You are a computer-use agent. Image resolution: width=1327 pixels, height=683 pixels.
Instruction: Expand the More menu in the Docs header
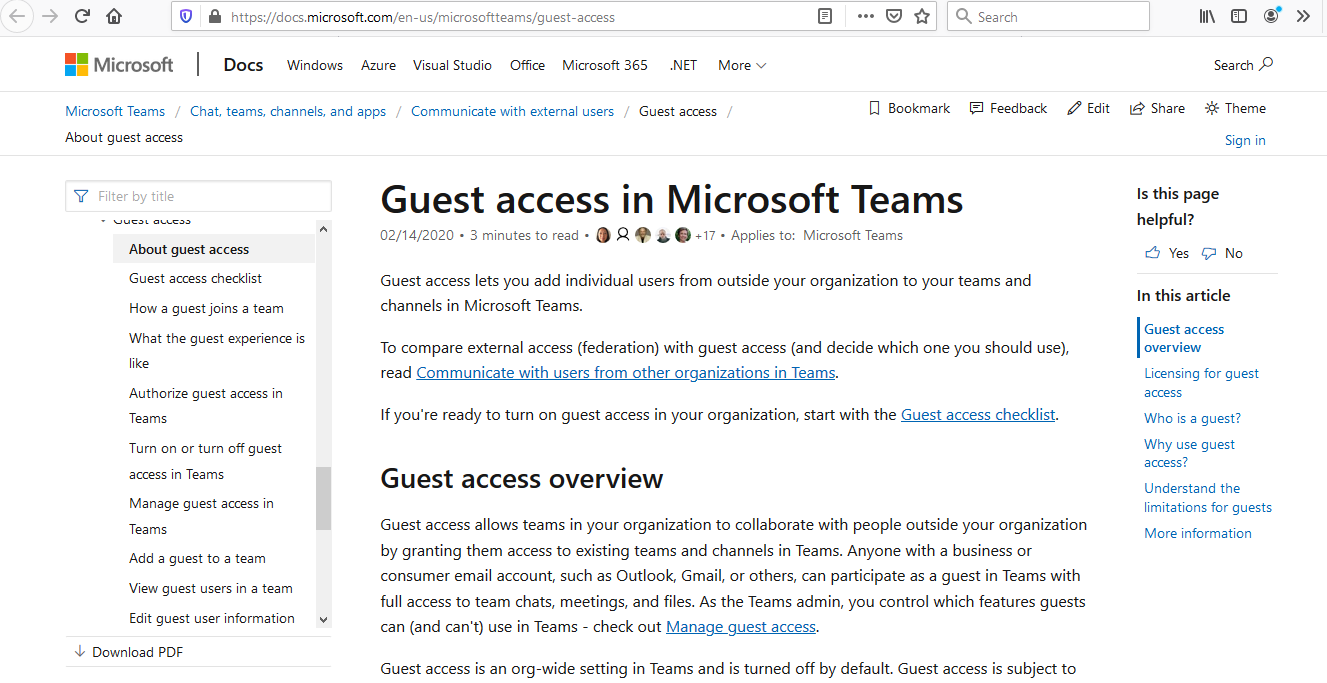[x=742, y=65]
